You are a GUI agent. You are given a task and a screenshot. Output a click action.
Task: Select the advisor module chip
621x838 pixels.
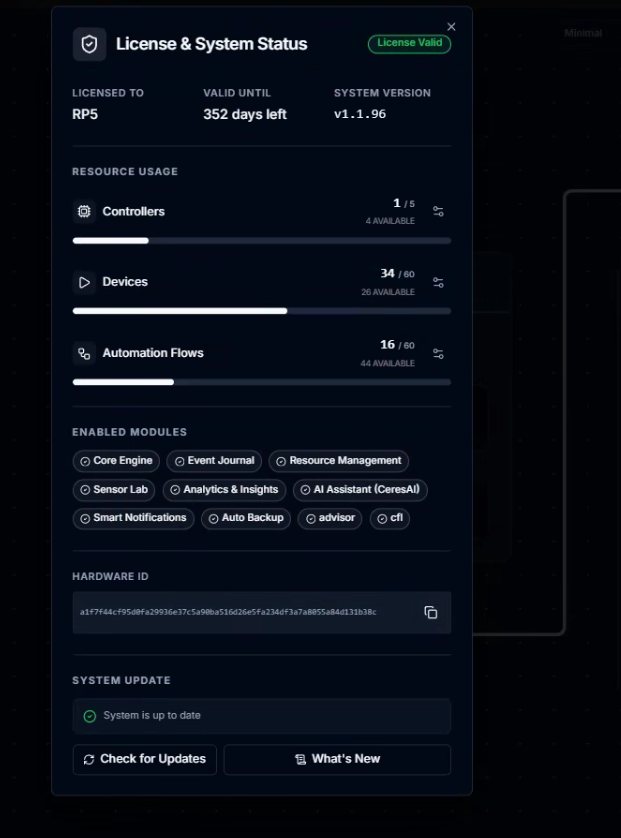(x=330, y=518)
